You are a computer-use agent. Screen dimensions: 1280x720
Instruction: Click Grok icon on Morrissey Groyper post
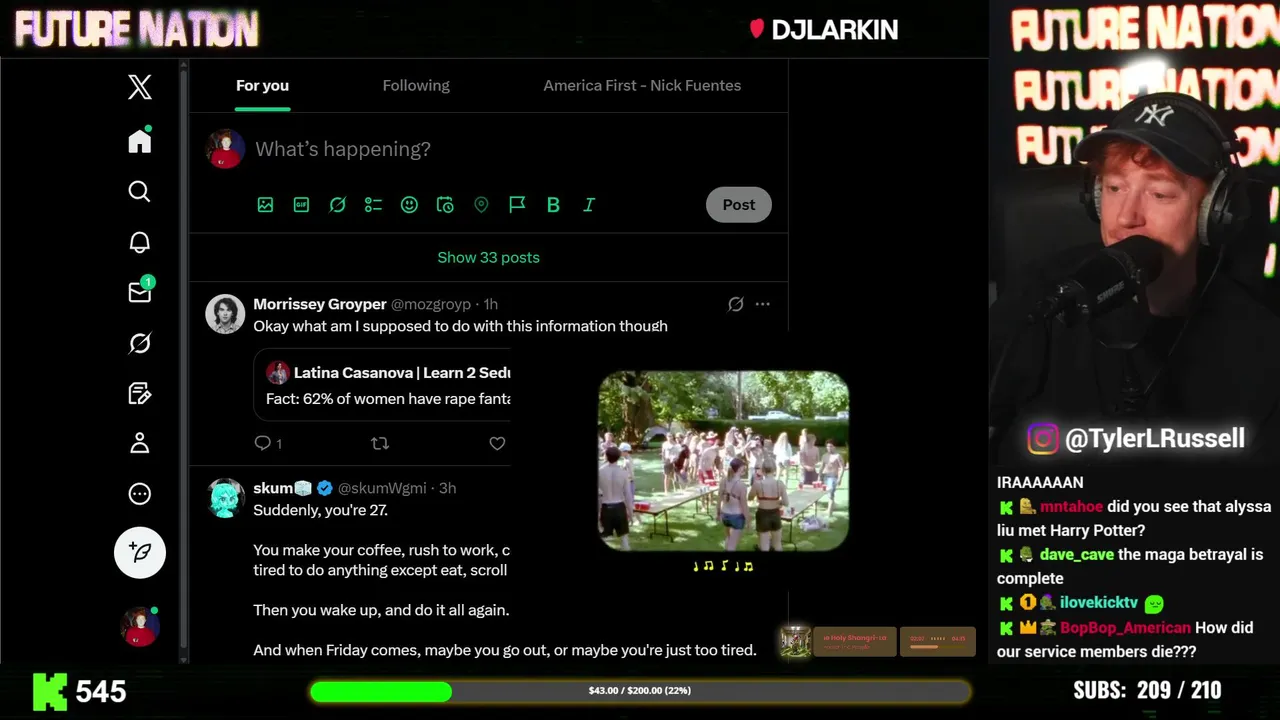tap(735, 304)
